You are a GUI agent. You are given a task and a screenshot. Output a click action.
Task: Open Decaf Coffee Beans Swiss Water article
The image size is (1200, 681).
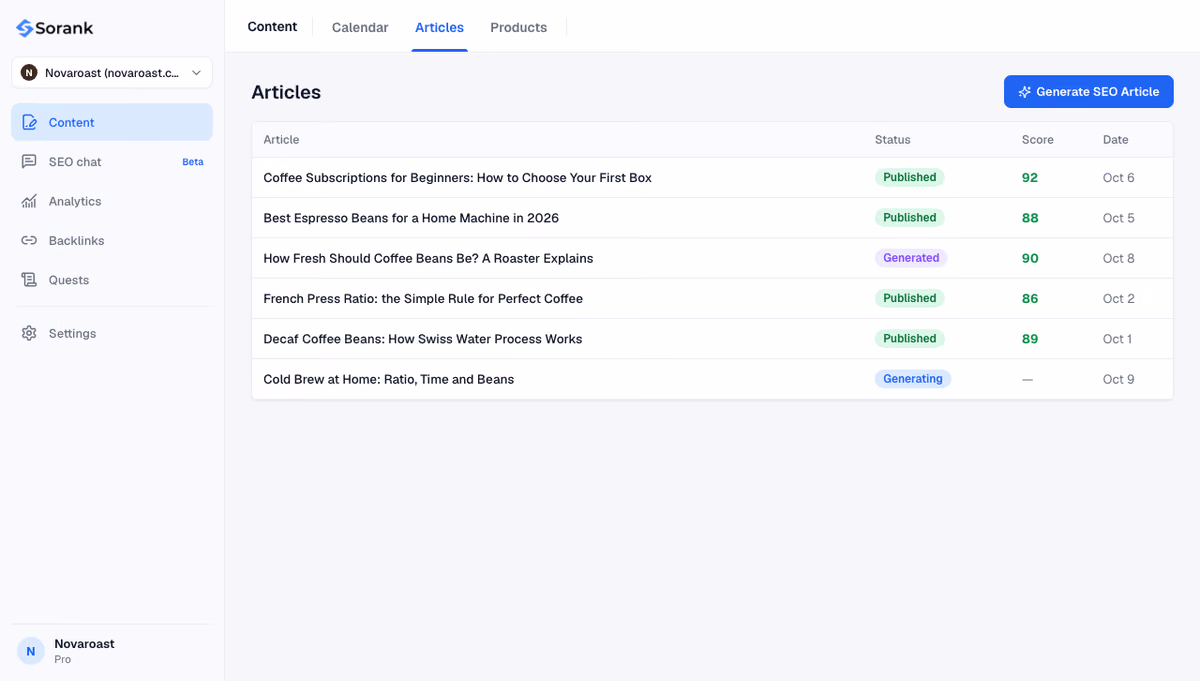pyautogui.click(x=422, y=339)
